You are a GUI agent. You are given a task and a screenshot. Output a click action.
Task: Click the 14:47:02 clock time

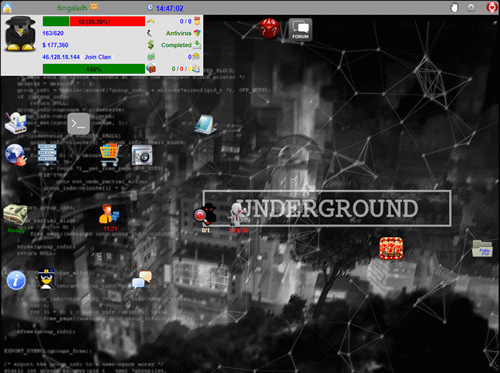pos(170,8)
